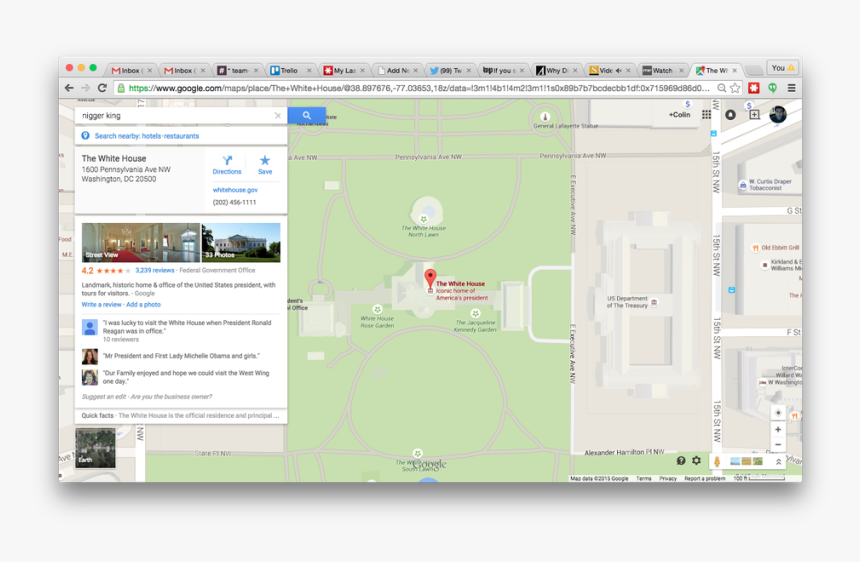Save the place with the star icon
Image resolution: width=860 pixels, height=562 pixels.
point(265,164)
